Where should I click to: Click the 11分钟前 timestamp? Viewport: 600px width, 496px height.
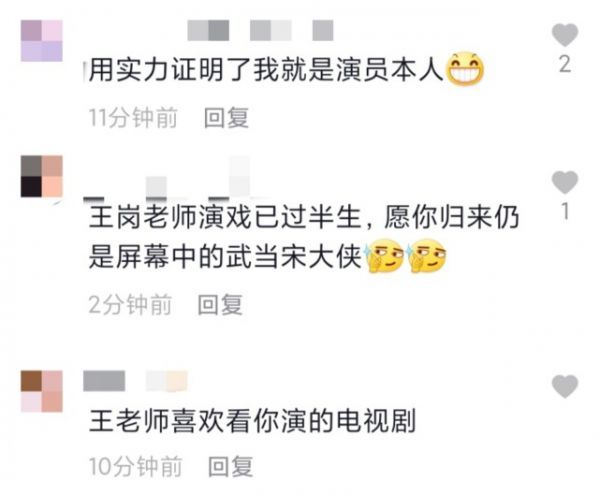(x=133, y=117)
